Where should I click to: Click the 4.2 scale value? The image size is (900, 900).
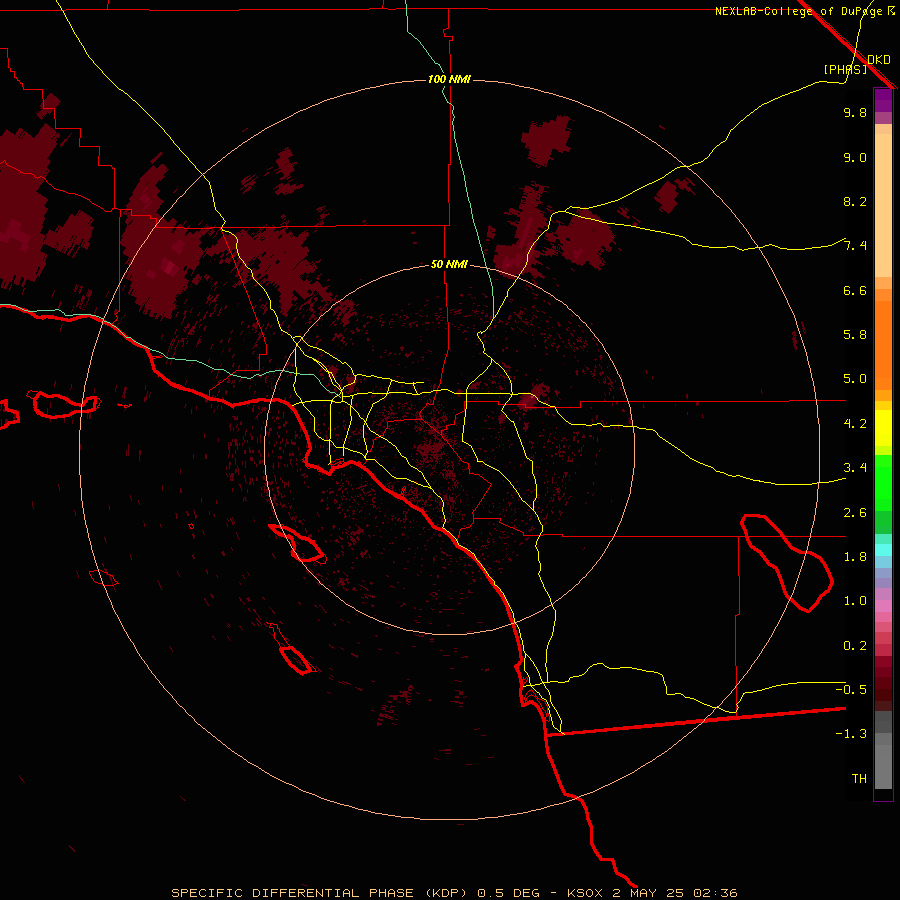coord(855,424)
